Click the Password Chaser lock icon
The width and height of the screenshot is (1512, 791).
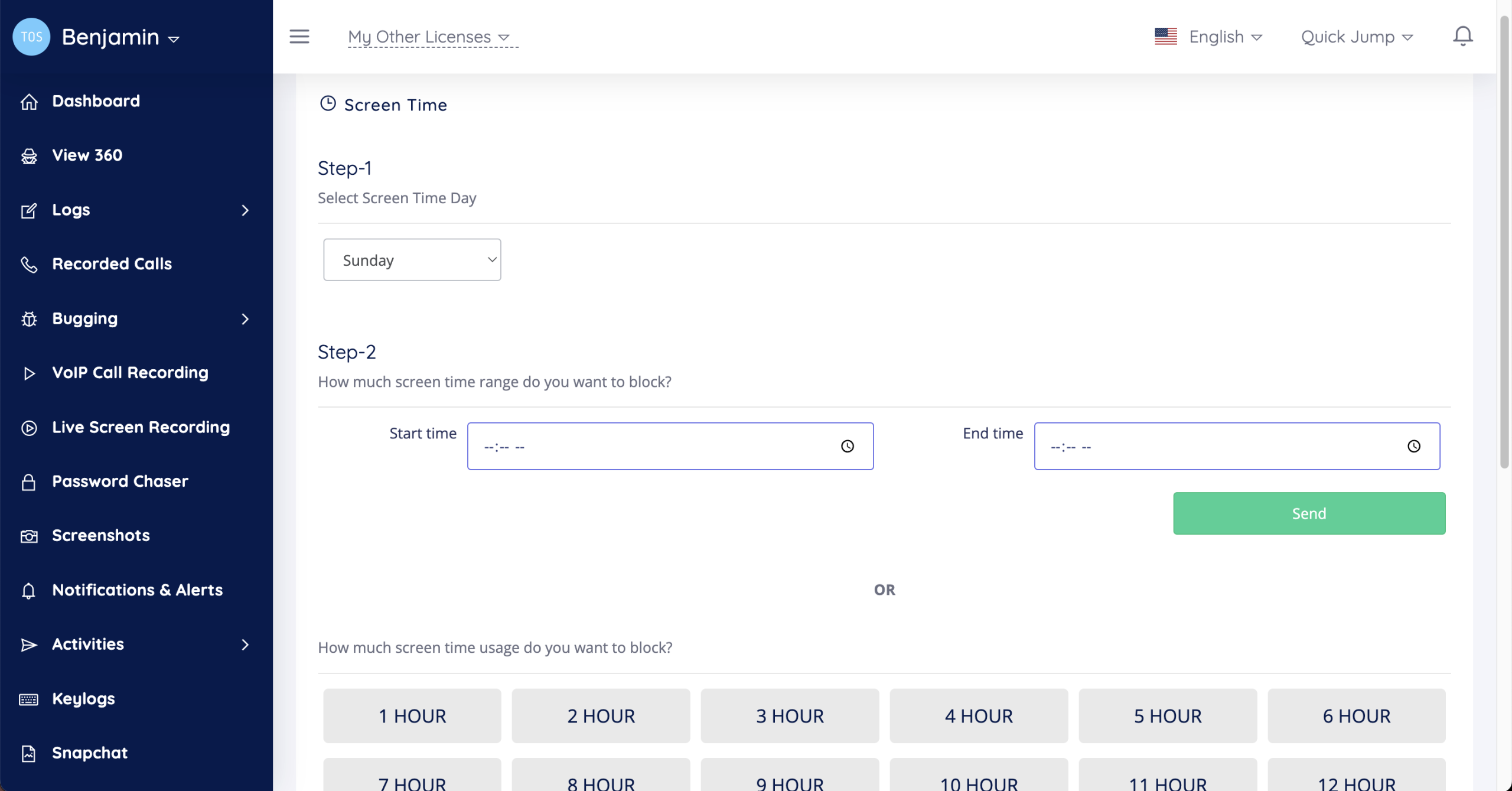pyautogui.click(x=28, y=482)
